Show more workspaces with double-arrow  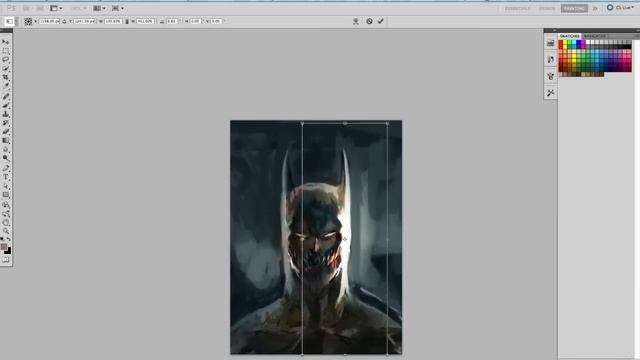tap(595, 8)
